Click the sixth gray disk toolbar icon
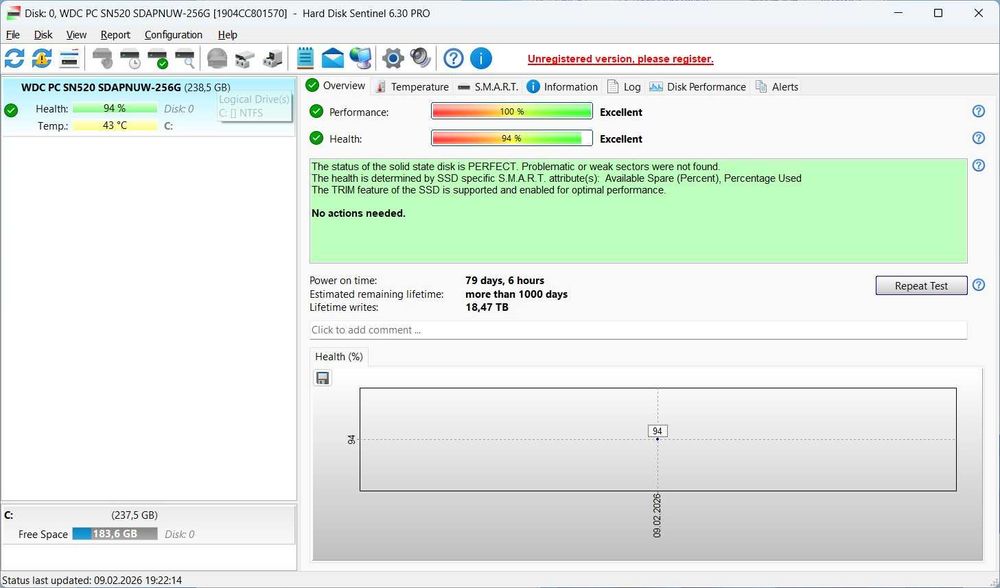Viewport: 1000px width, 588px height. click(245, 58)
